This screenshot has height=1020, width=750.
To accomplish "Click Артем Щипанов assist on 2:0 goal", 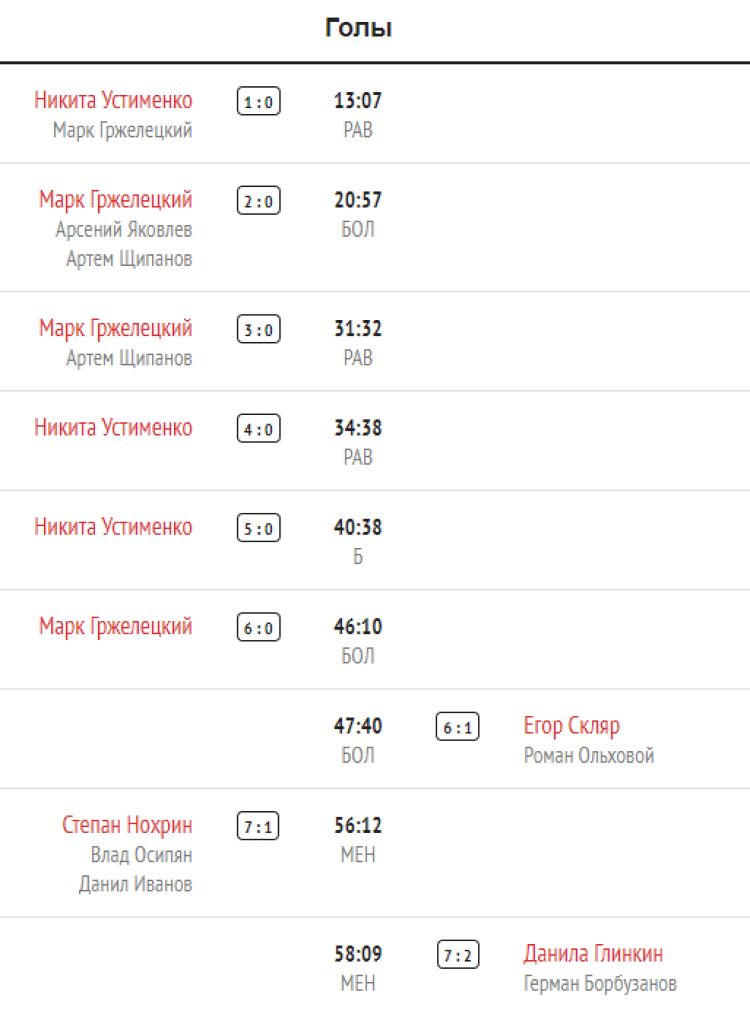I will [x=129, y=259].
